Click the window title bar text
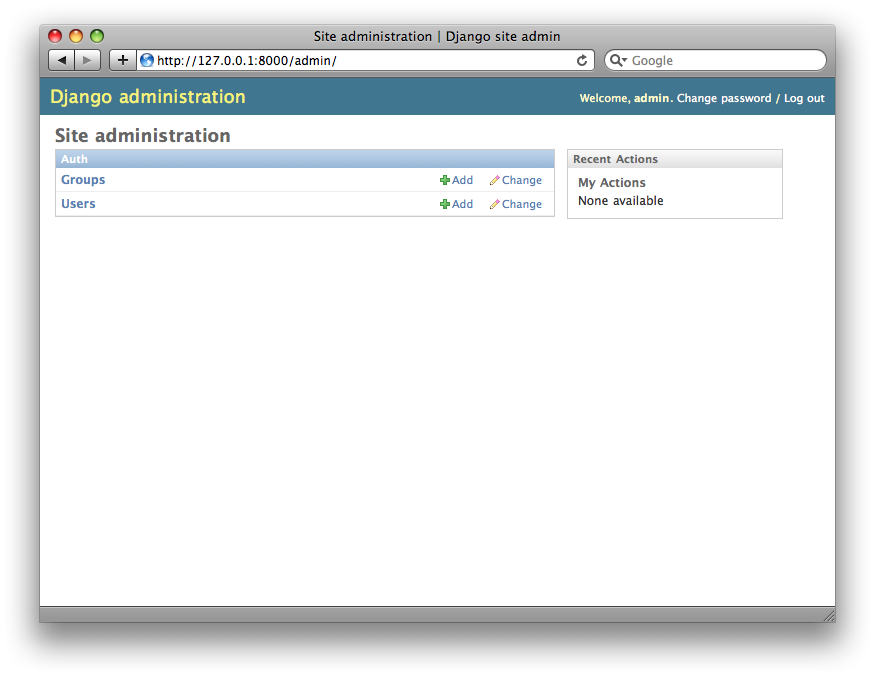 tap(437, 37)
